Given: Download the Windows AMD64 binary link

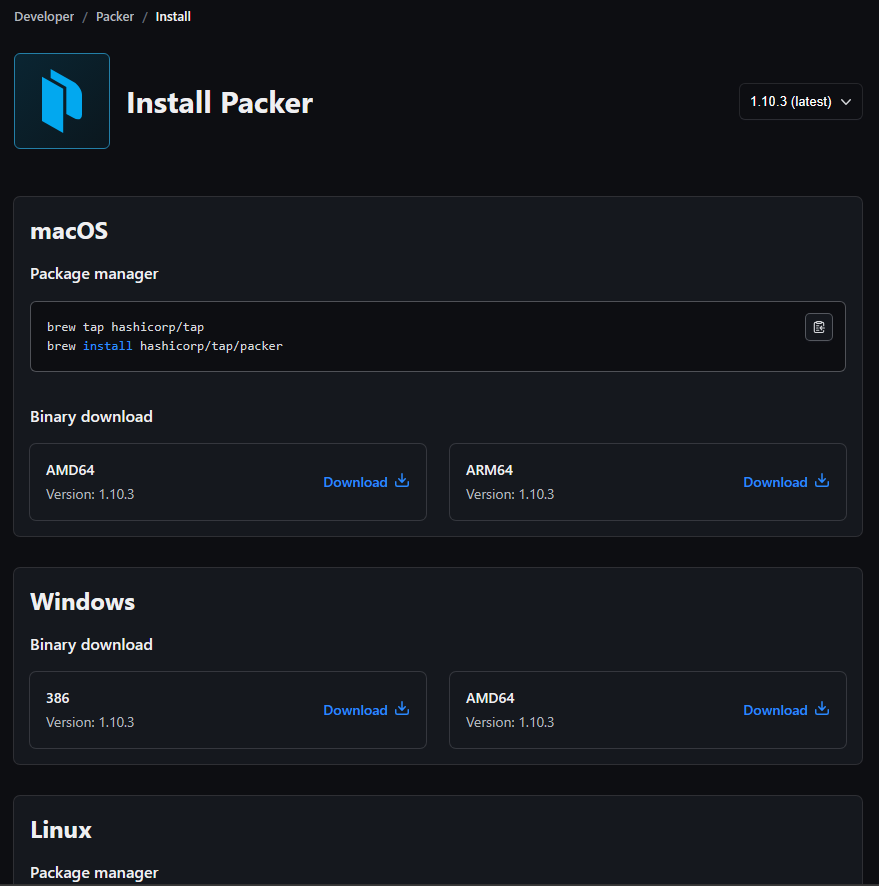Looking at the screenshot, I should (775, 710).
